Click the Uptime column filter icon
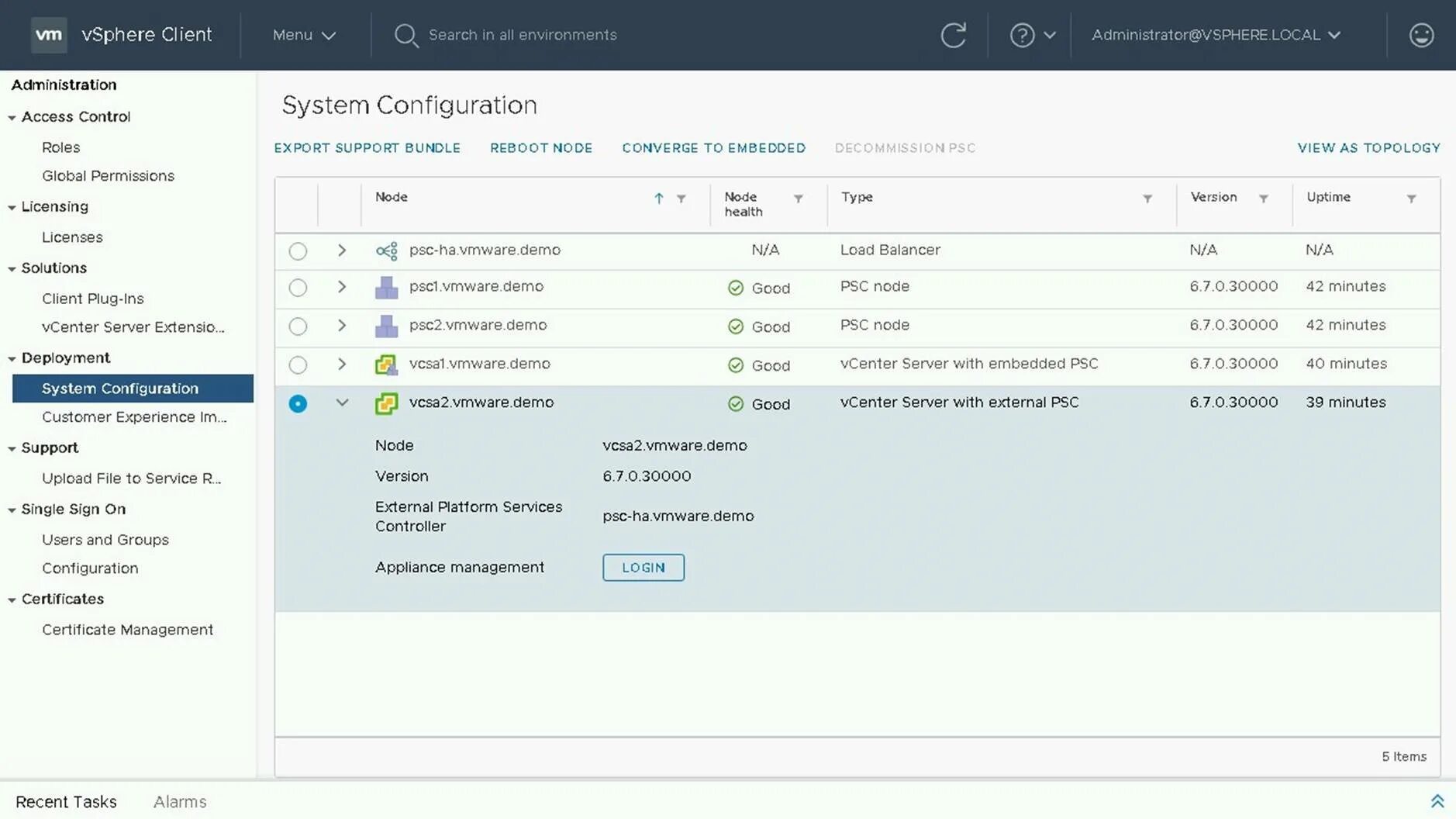The height and width of the screenshot is (819, 1456). (x=1411, y=199)
